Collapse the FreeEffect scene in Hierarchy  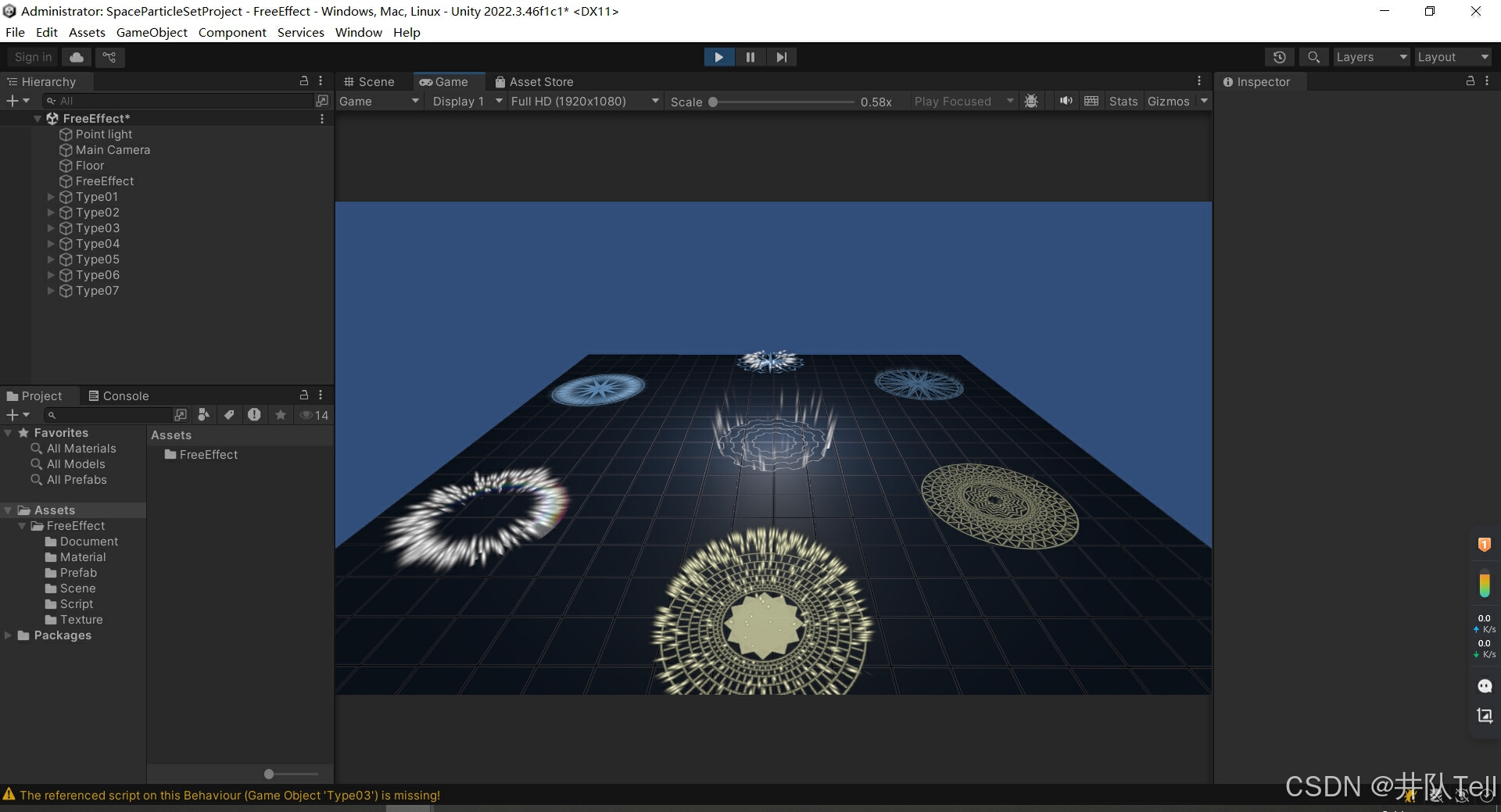click(x=37, y=119)
